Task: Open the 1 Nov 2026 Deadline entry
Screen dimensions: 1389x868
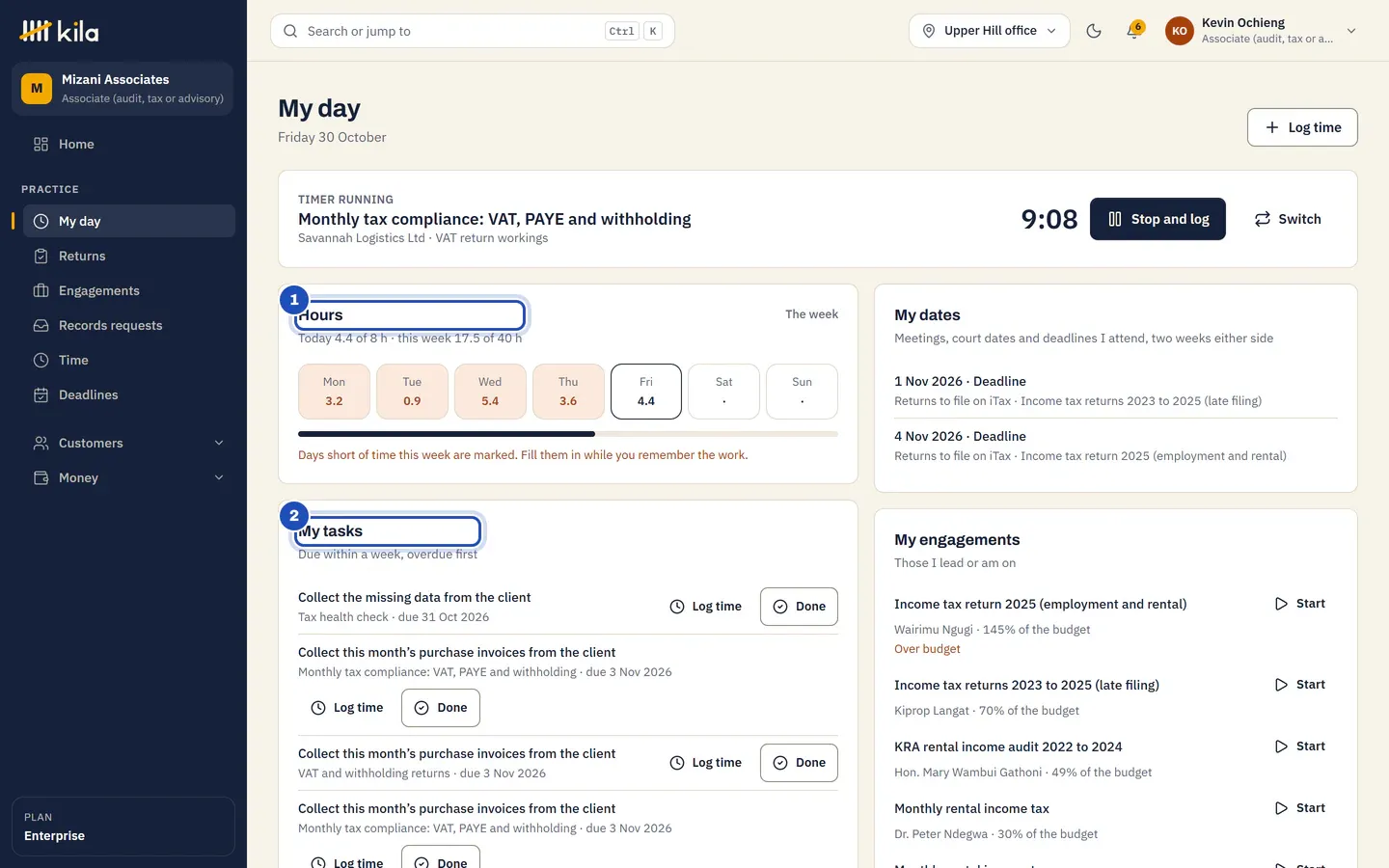Action: coord(1116,391)
